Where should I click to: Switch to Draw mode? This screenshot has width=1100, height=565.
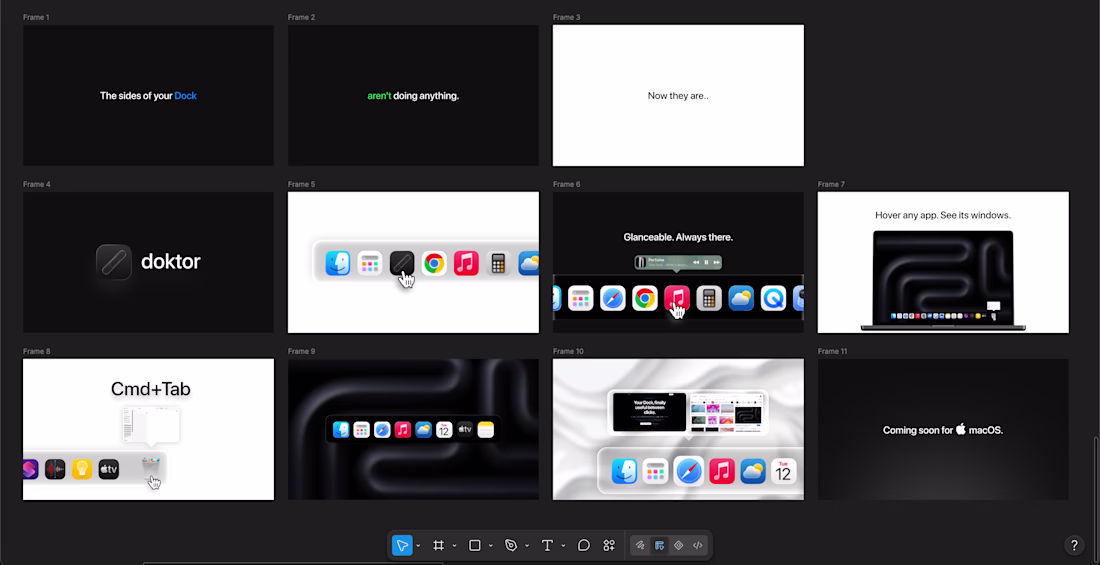(640, 545)
